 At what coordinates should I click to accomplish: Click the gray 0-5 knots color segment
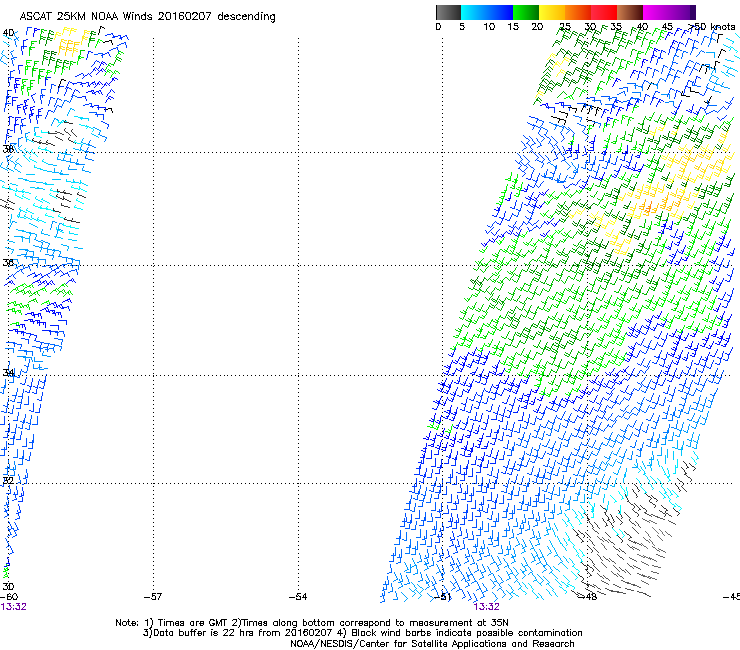(448, 12)
